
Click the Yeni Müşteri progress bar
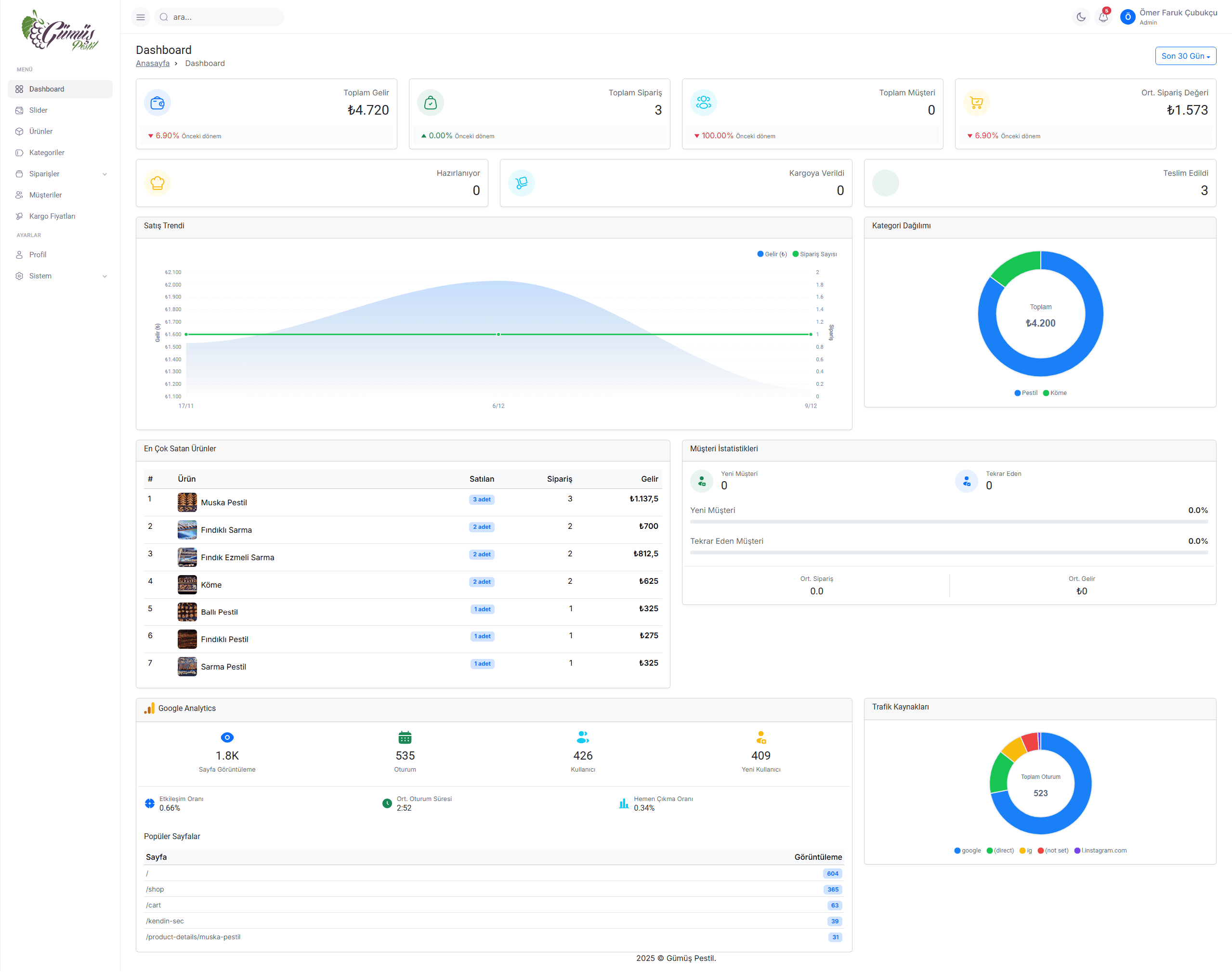(949, 521)
